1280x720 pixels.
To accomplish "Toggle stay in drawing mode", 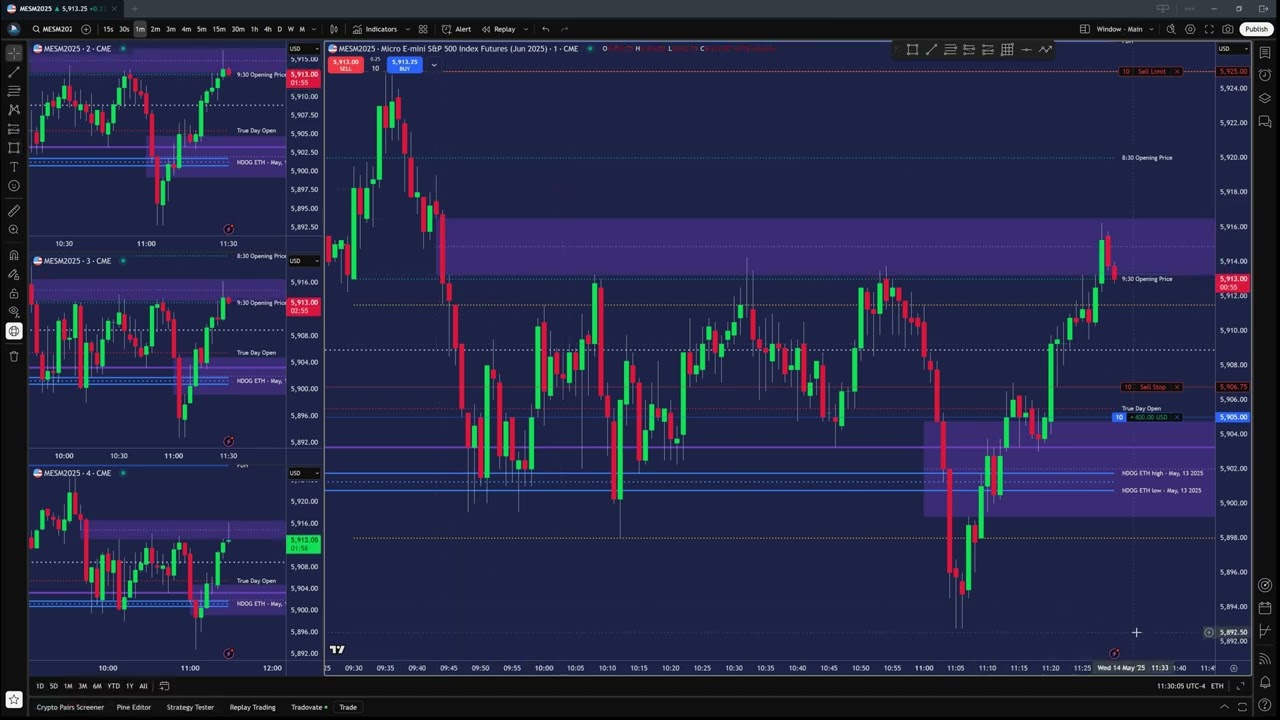I will tap(14, 274).
